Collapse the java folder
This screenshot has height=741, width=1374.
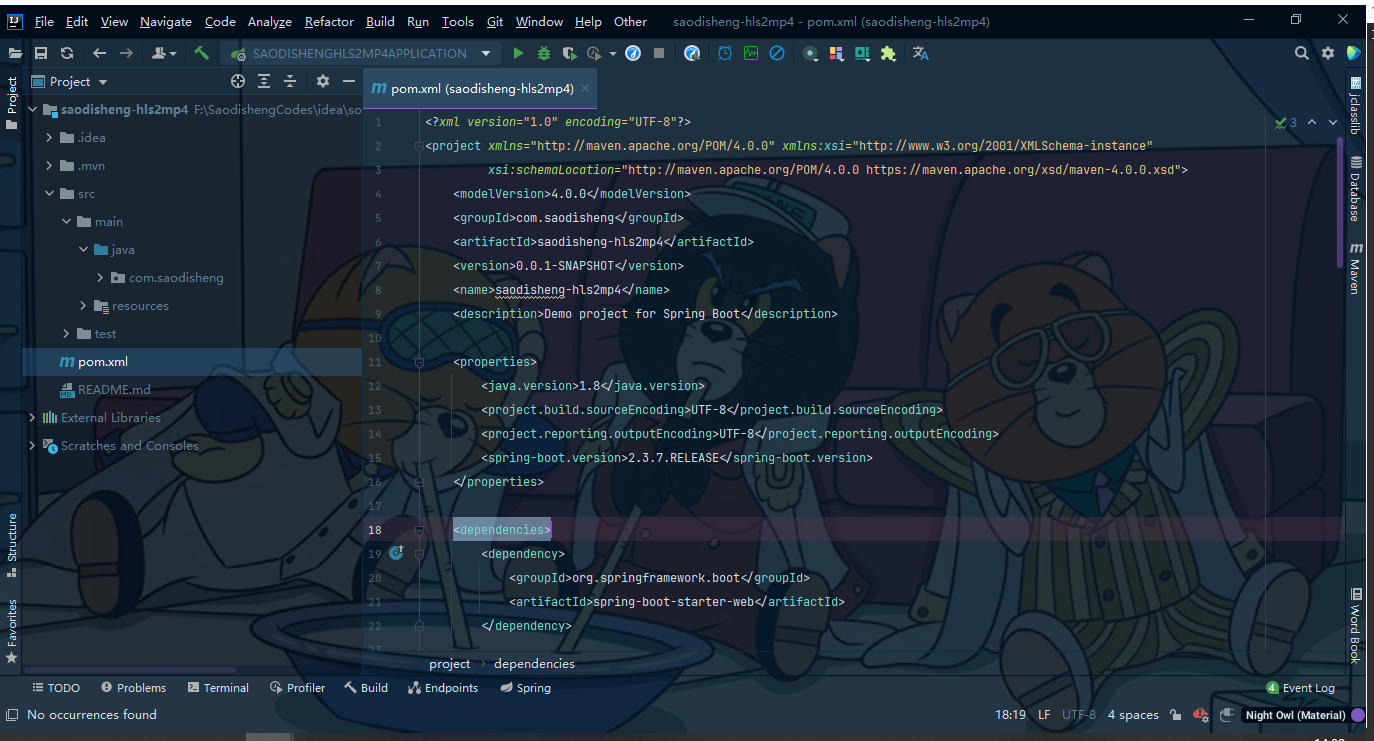point(84,250)
